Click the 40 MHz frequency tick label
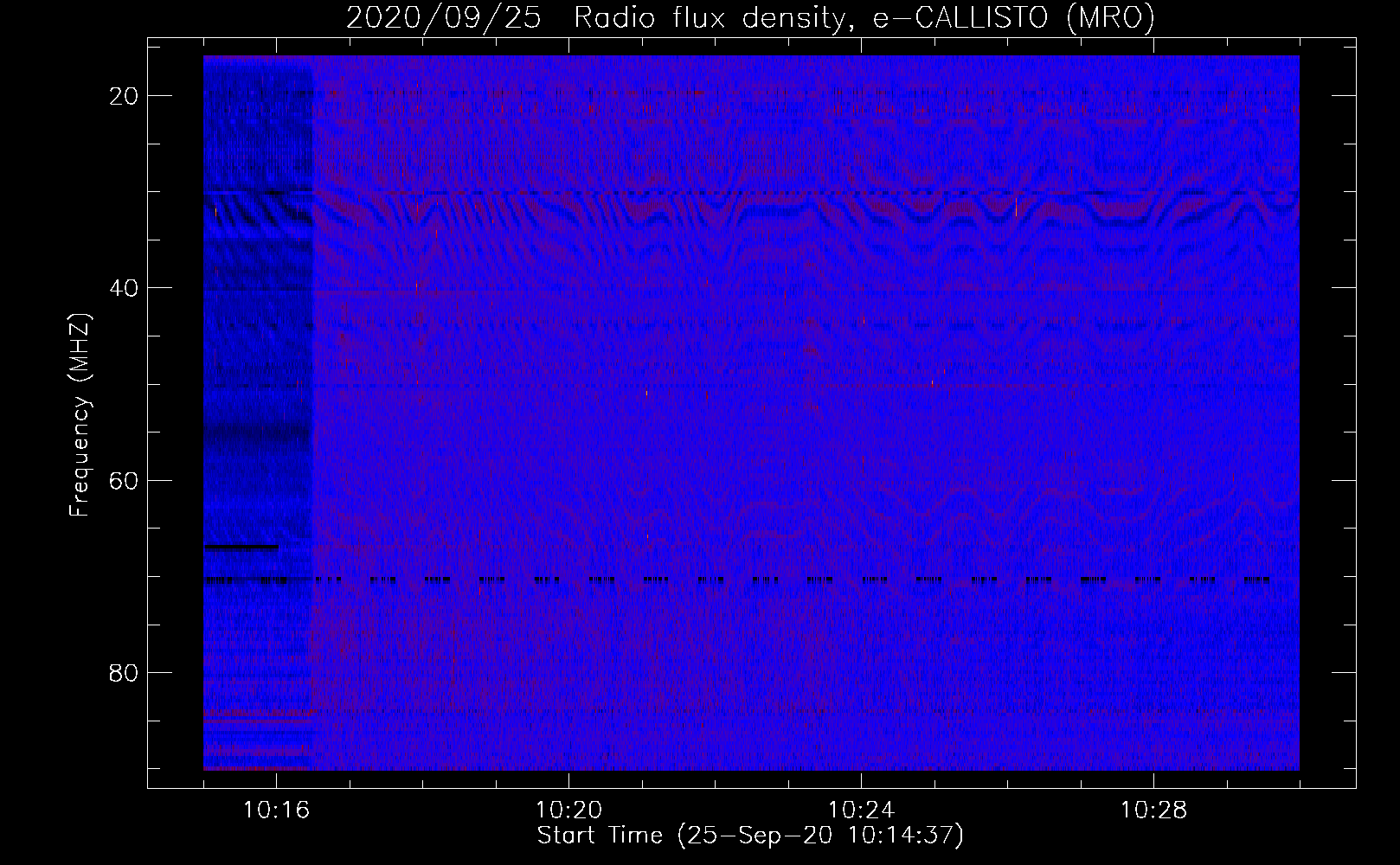 (x=125, y=288)
